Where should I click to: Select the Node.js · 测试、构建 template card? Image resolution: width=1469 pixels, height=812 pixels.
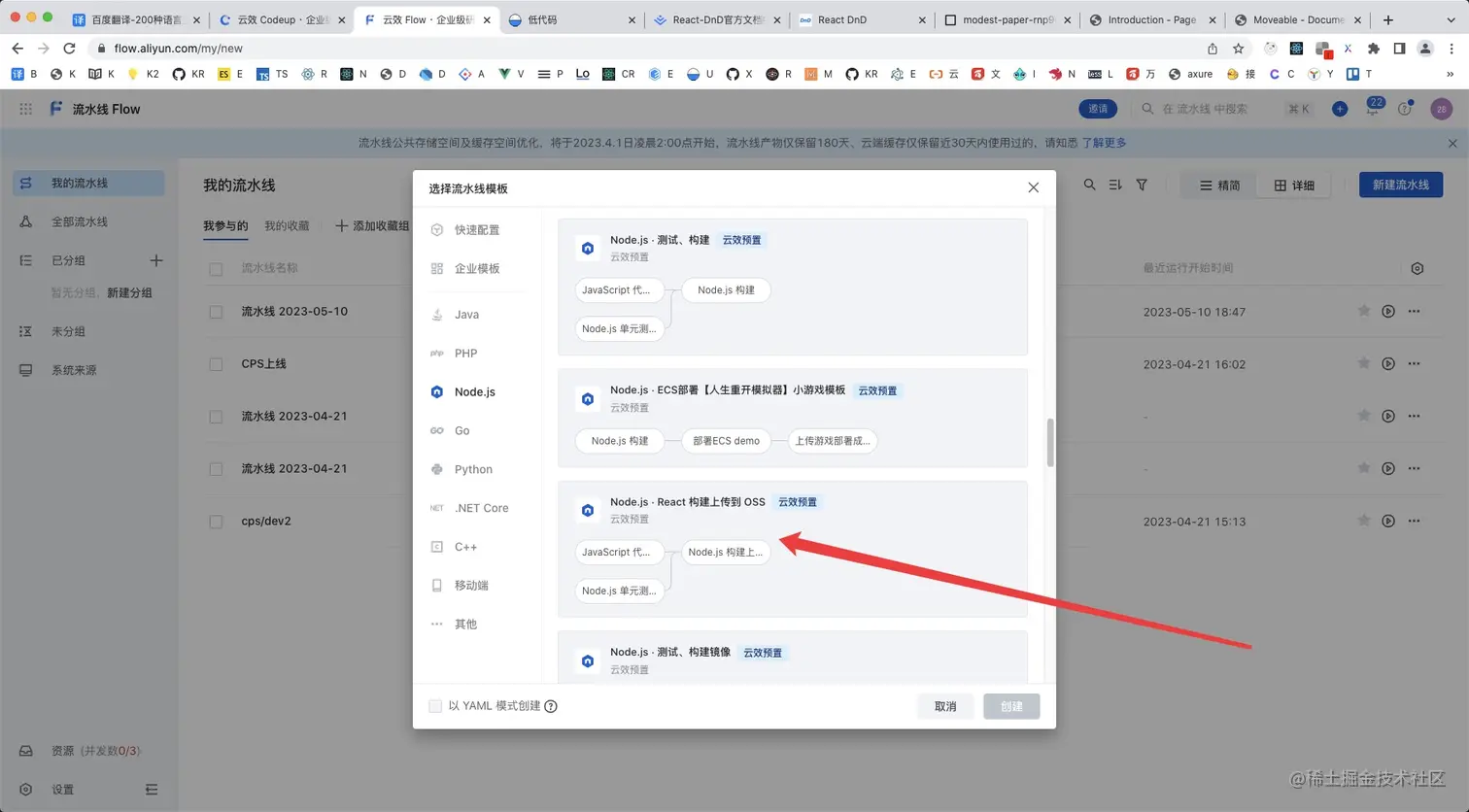point(793,287)
